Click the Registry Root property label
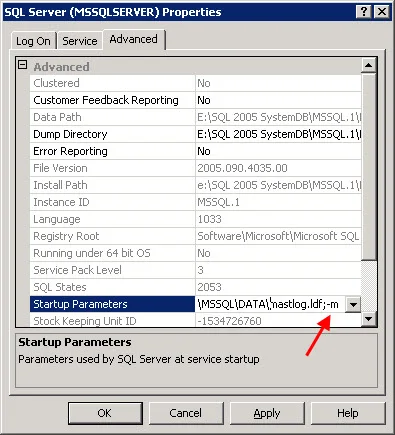395x435 pixels. [x=112, y=236]
